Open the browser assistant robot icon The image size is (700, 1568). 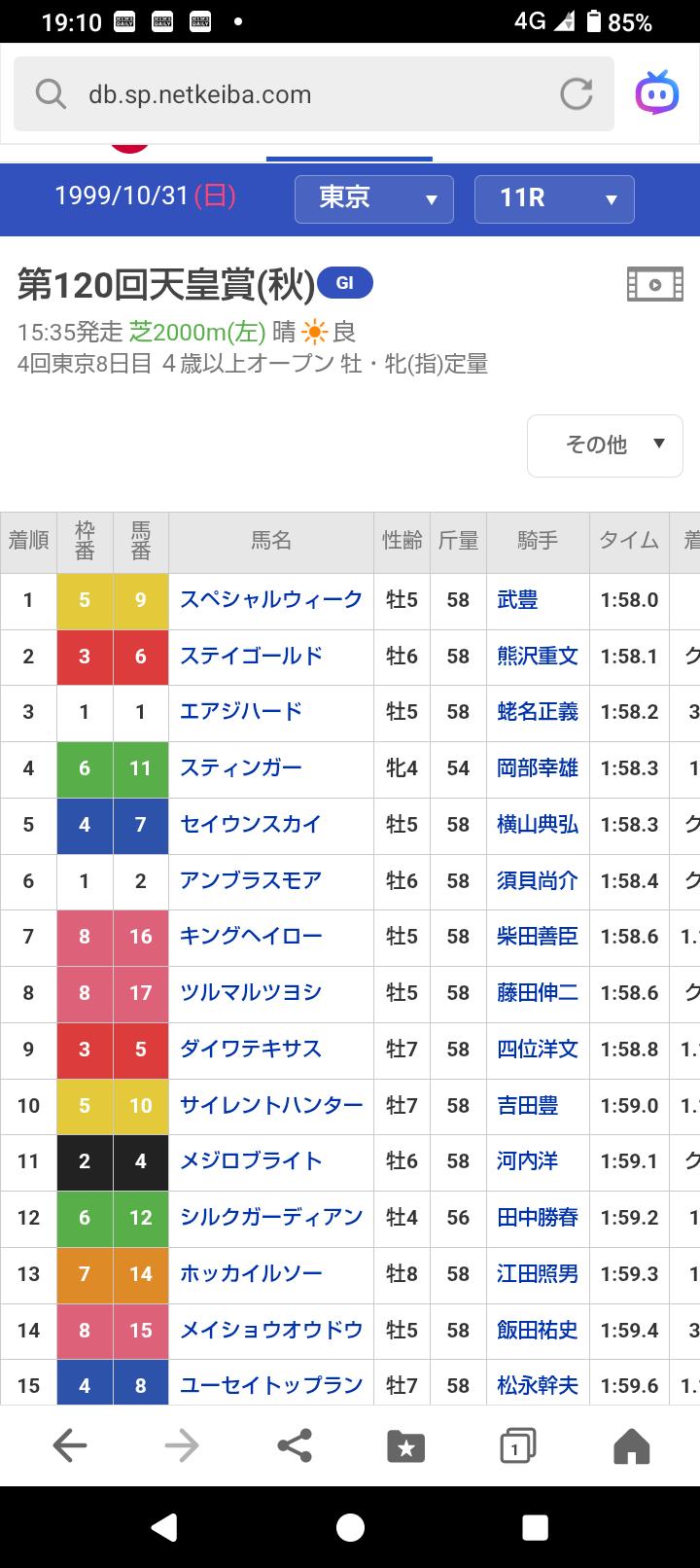tap(656, 94)
